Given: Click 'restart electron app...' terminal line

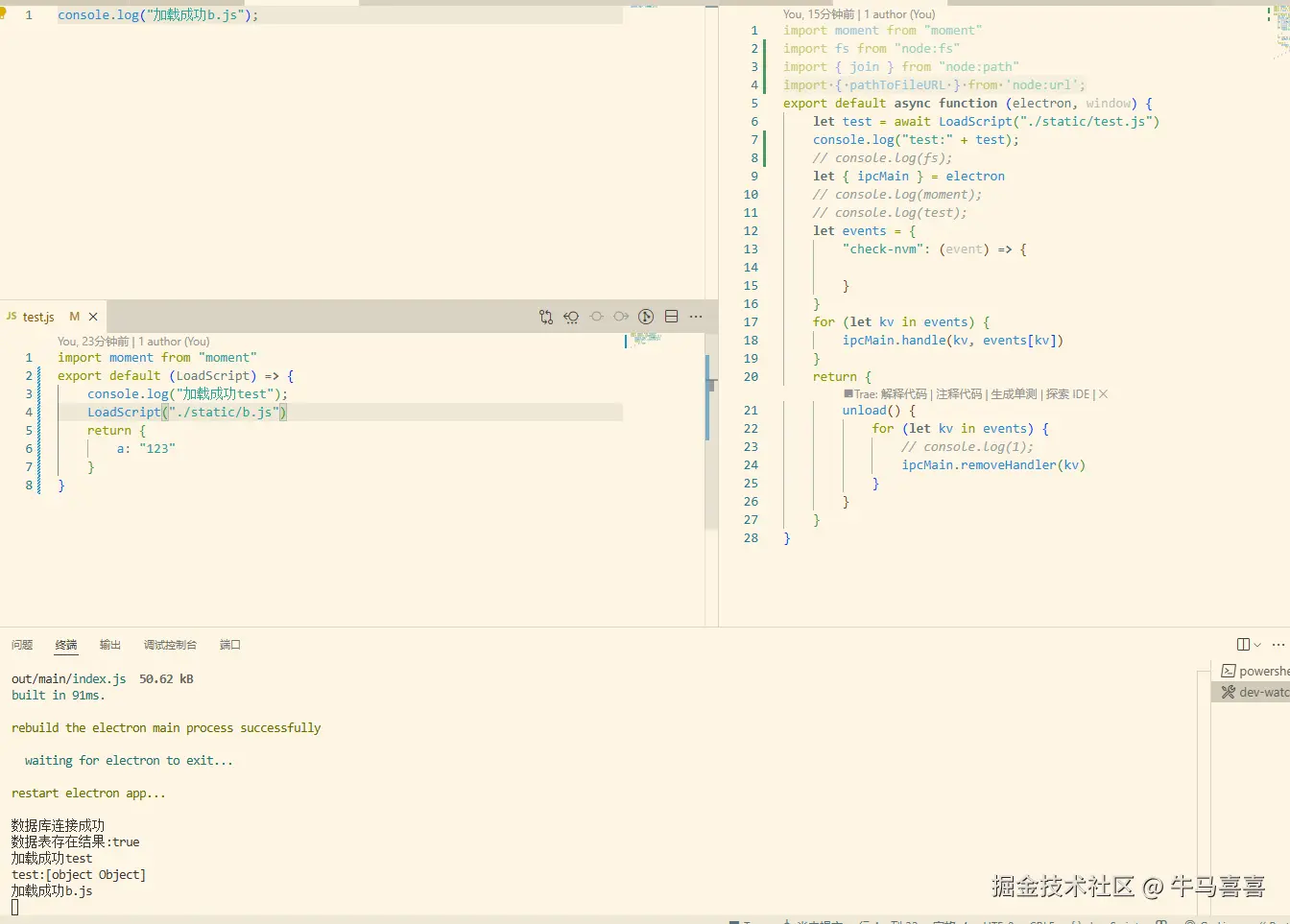Looking at the screenshot, I should click(x=88, y=794).
